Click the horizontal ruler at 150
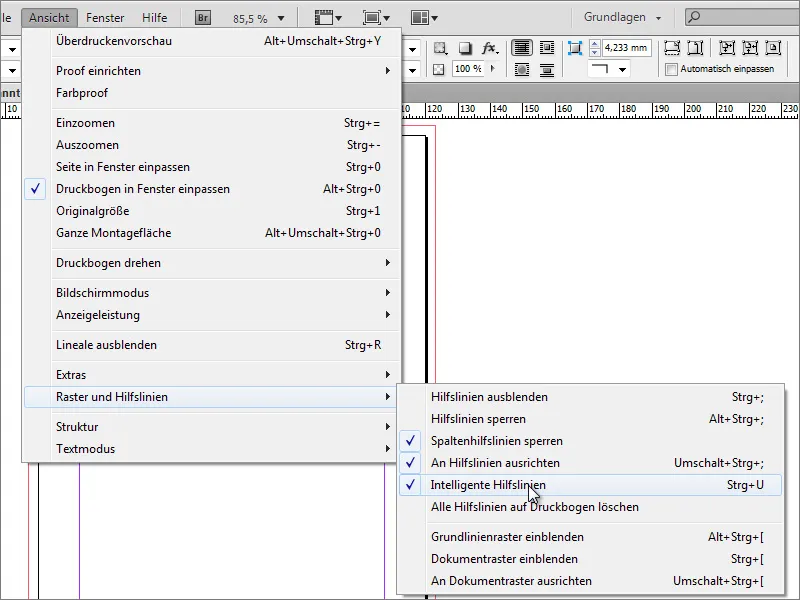 (x=531, y=109)
